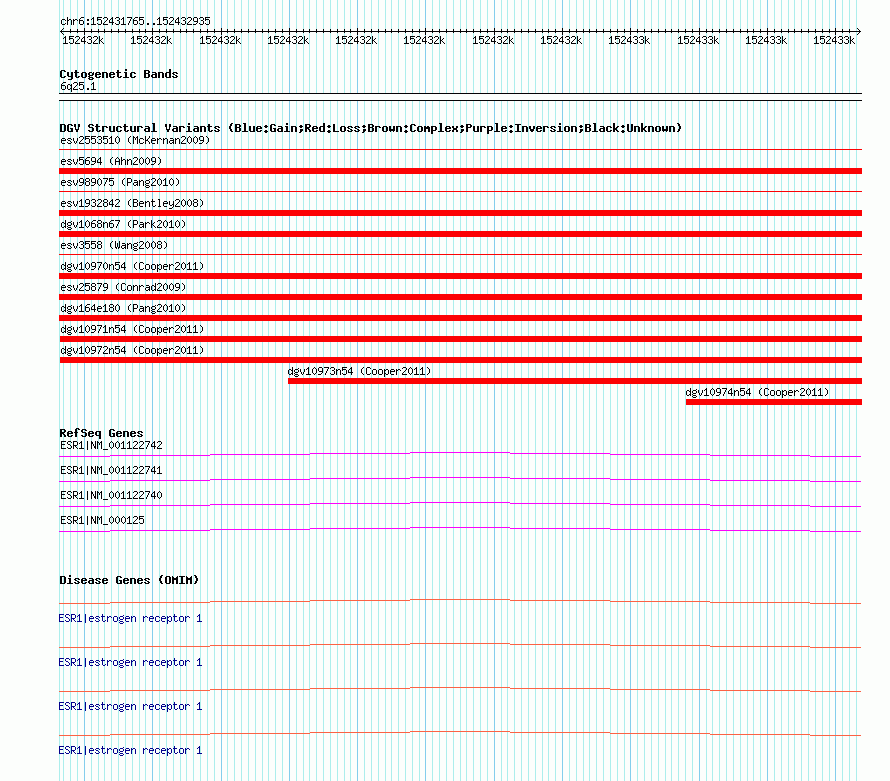Click the dgv10973n54 (Cooper2011) label
This screenshot has width=890, height=781.
[359, 371]
